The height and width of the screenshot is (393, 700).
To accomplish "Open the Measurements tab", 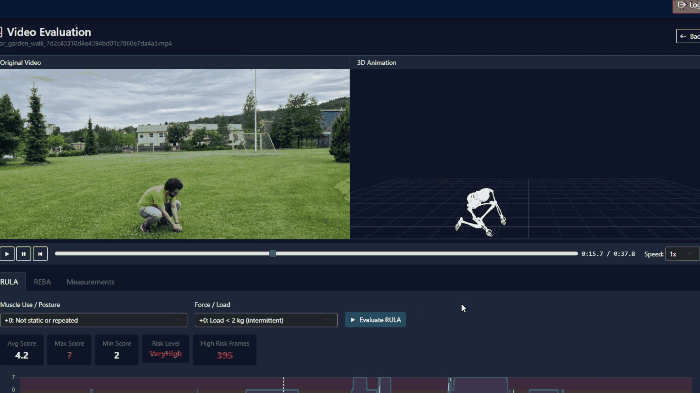I will point(90,282).
